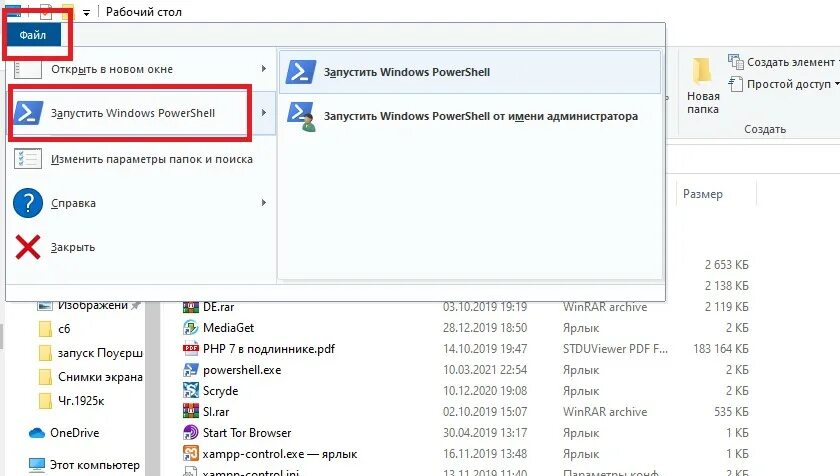Select Start Tor Browser shortcut

point(247,433)
